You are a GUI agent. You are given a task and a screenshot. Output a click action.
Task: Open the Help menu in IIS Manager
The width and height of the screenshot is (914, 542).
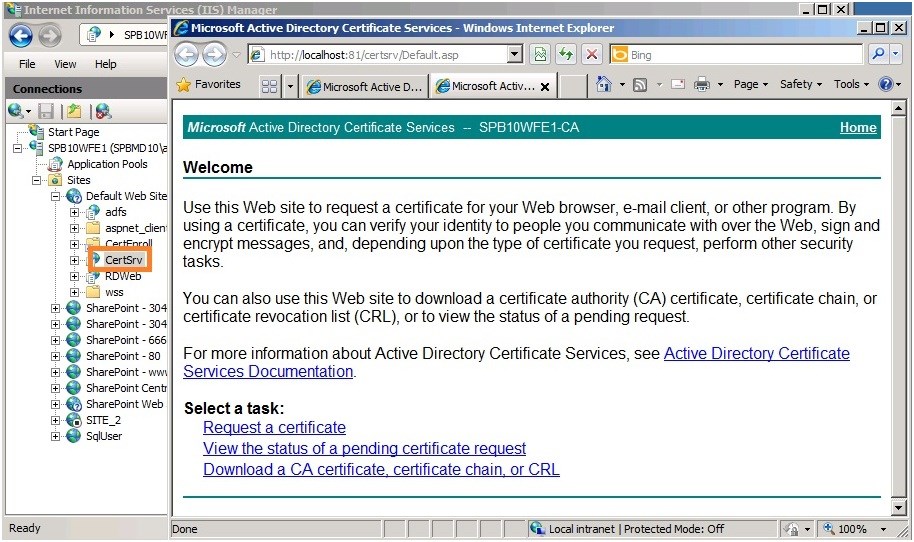[x=106, y=64]
